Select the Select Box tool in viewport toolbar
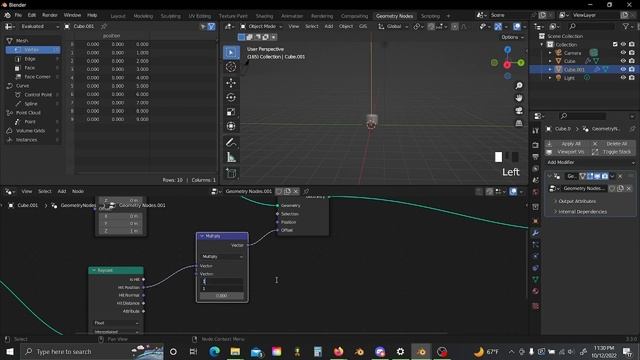Viewport: 640px width, 360px height. (231, 52)
